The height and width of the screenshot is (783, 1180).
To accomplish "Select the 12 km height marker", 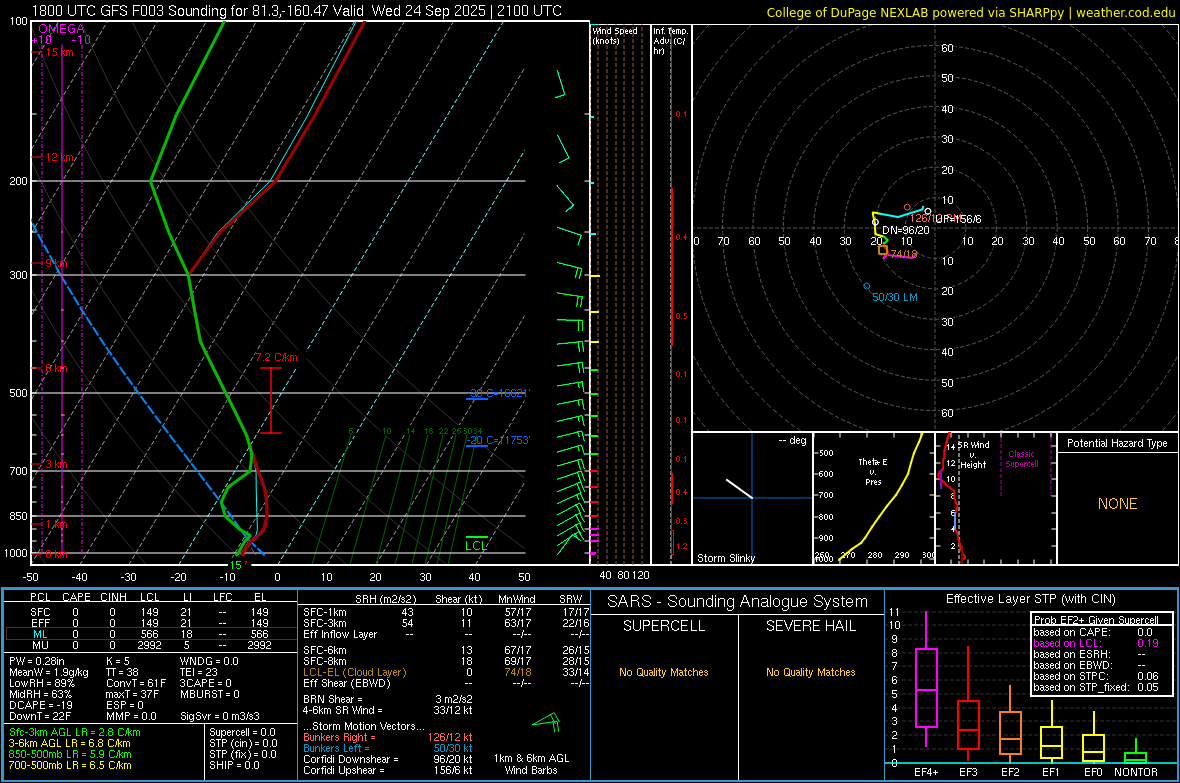I will (59, 157).
